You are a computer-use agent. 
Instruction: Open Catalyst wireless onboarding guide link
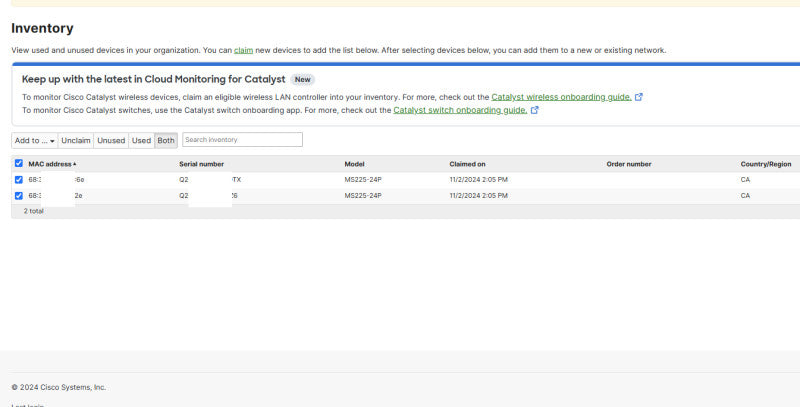[x=561, y=97]
